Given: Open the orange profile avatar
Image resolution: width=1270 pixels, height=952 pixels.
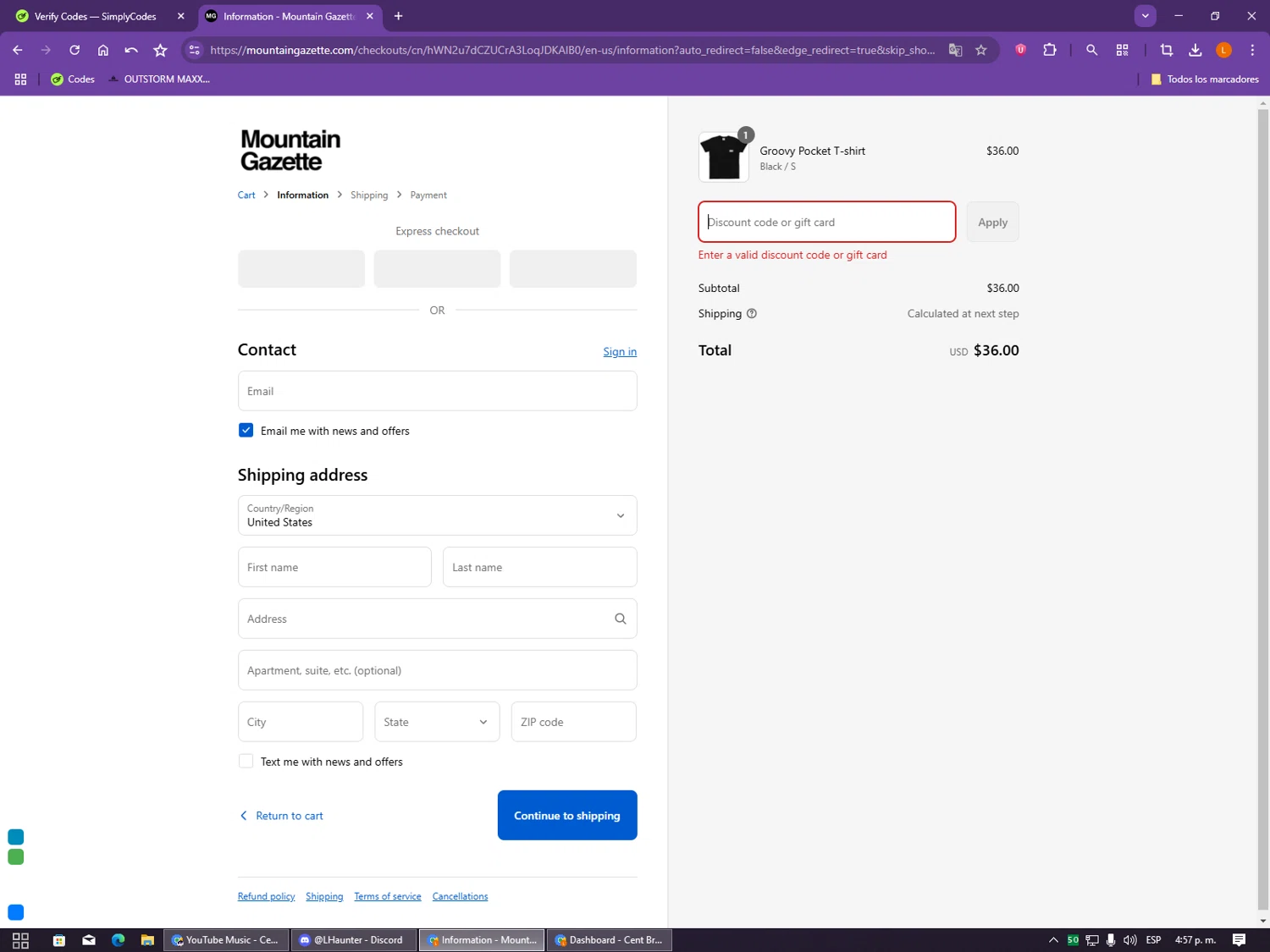Looking at the screenshot, I should click(x=1223, y=50).
